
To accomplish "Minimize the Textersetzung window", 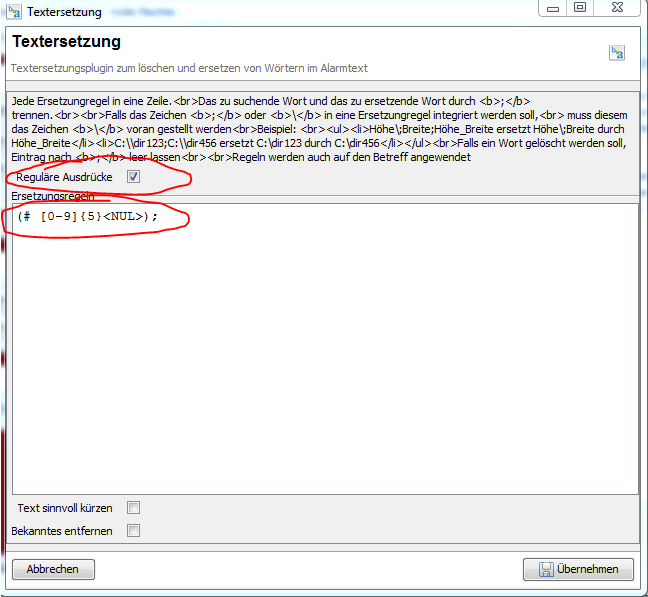I will [550, 8].
